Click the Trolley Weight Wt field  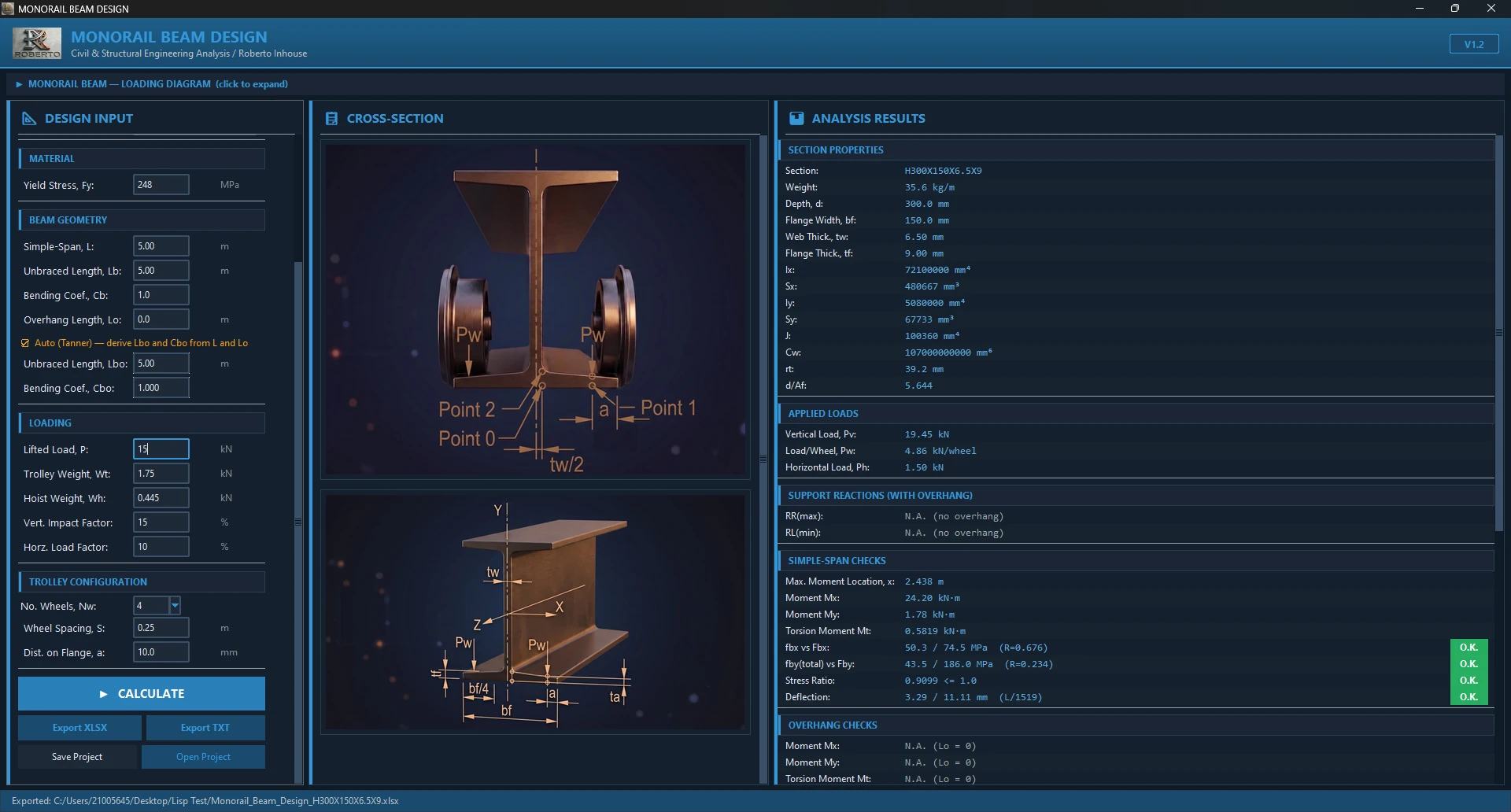[x=161, y=474]
